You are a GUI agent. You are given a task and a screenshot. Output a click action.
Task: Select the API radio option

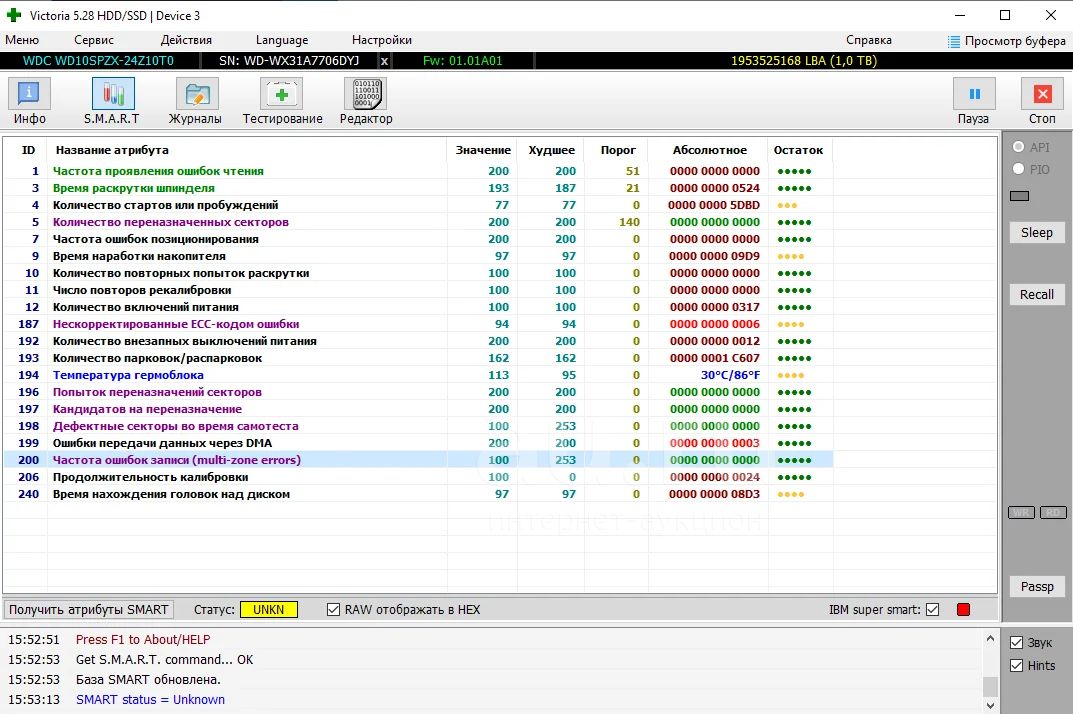[x=1018, y=146]
